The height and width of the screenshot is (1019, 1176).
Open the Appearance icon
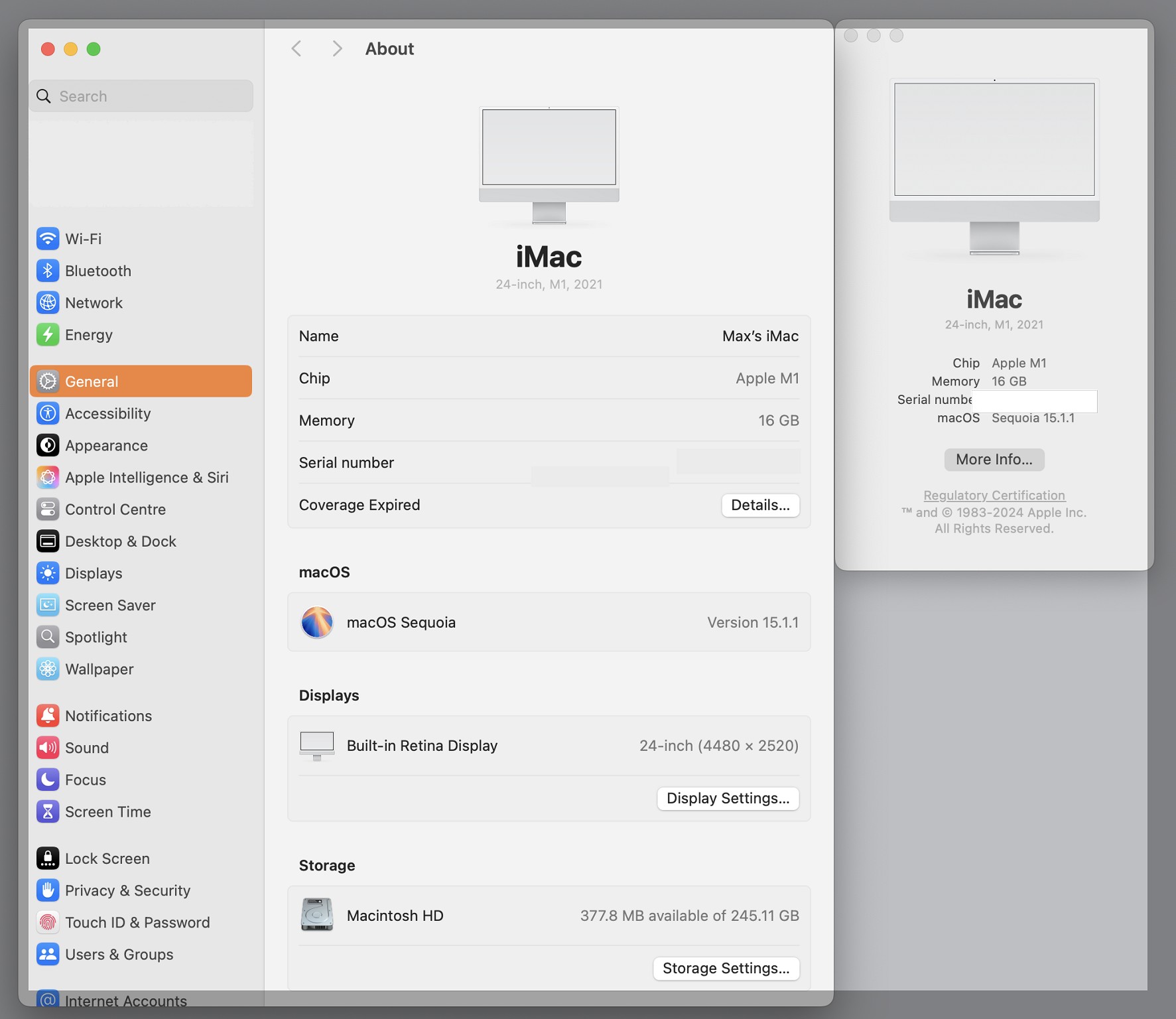pos(48,445)
